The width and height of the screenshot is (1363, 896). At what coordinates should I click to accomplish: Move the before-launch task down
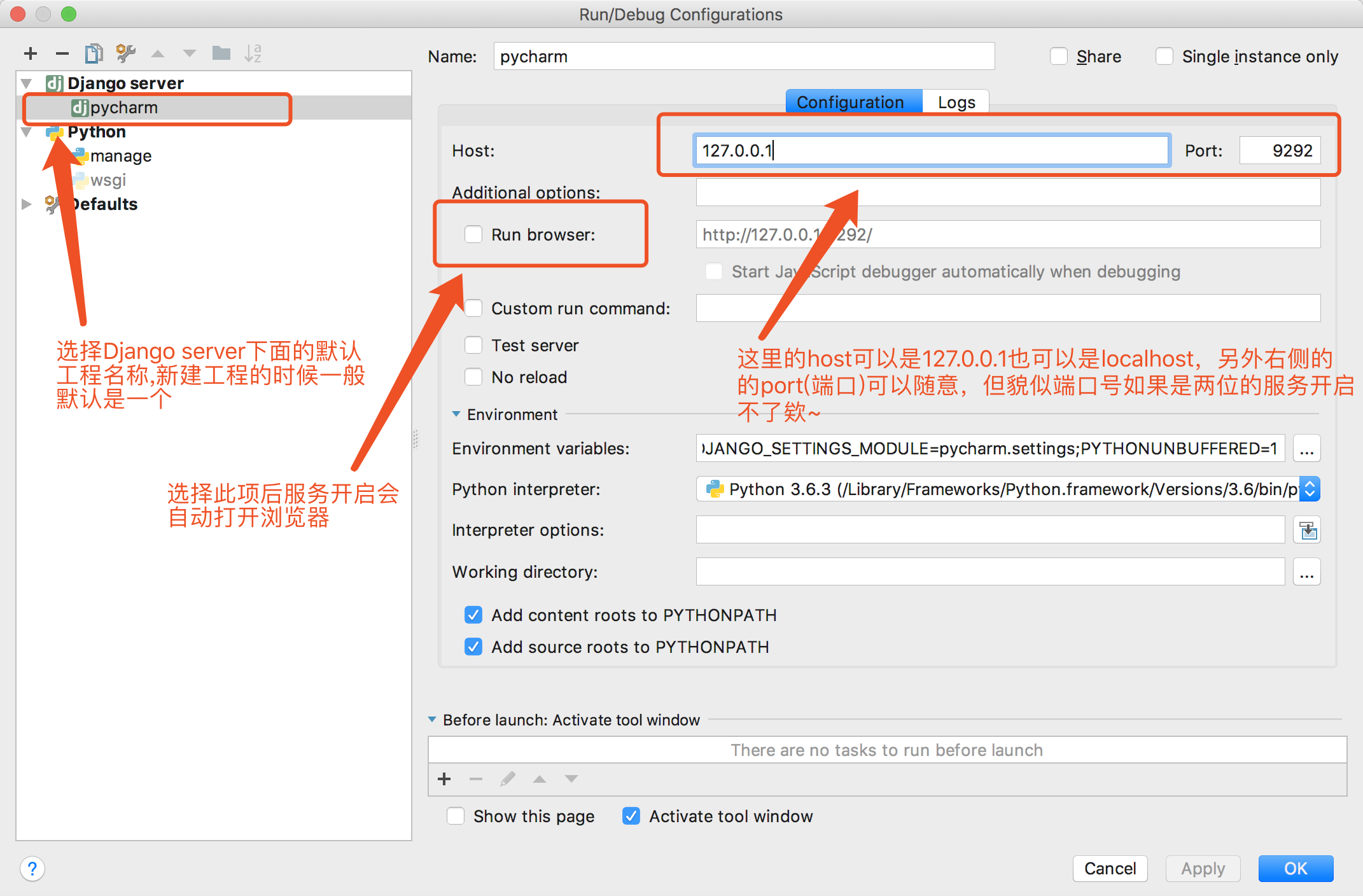pyautogui.click(x=571, y=779)
